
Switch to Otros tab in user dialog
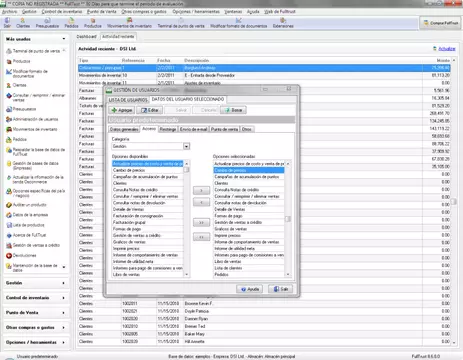tap(247, 129)
